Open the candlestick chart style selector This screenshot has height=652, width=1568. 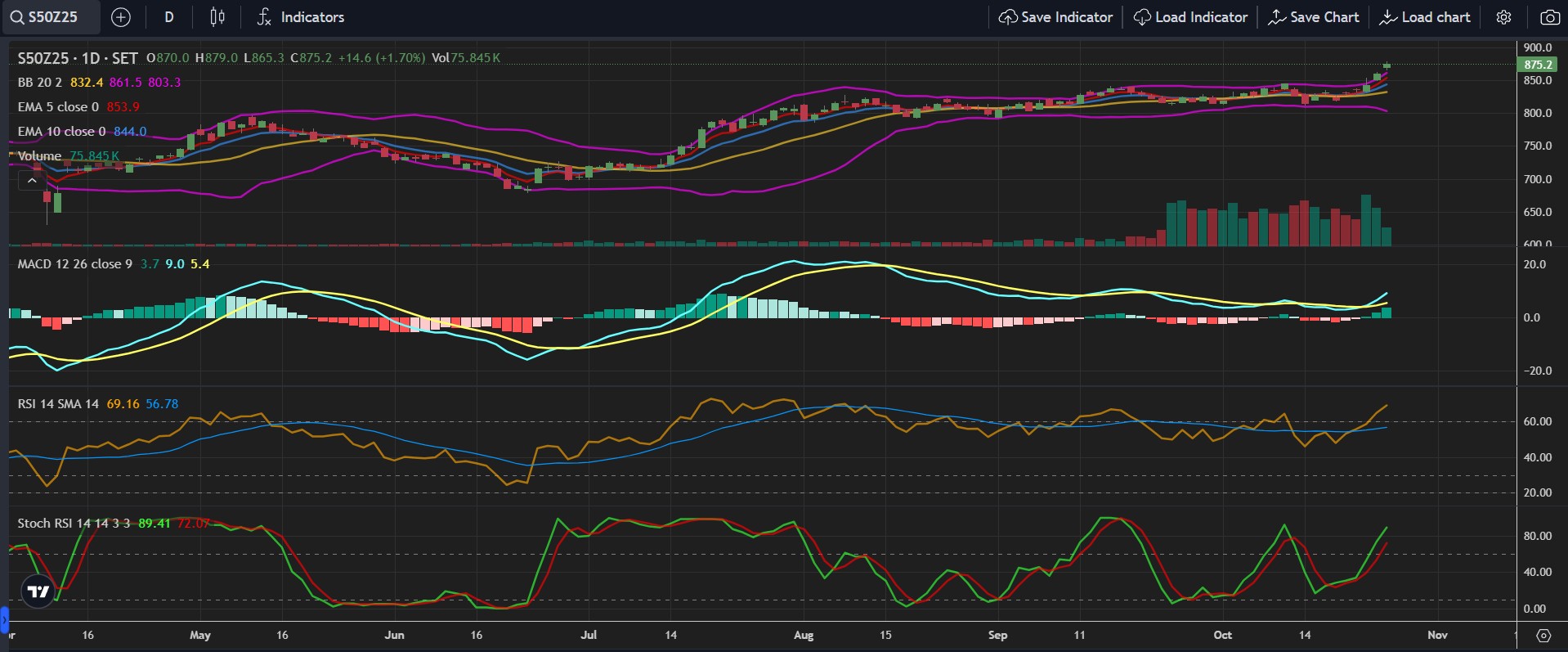[217, 17]
